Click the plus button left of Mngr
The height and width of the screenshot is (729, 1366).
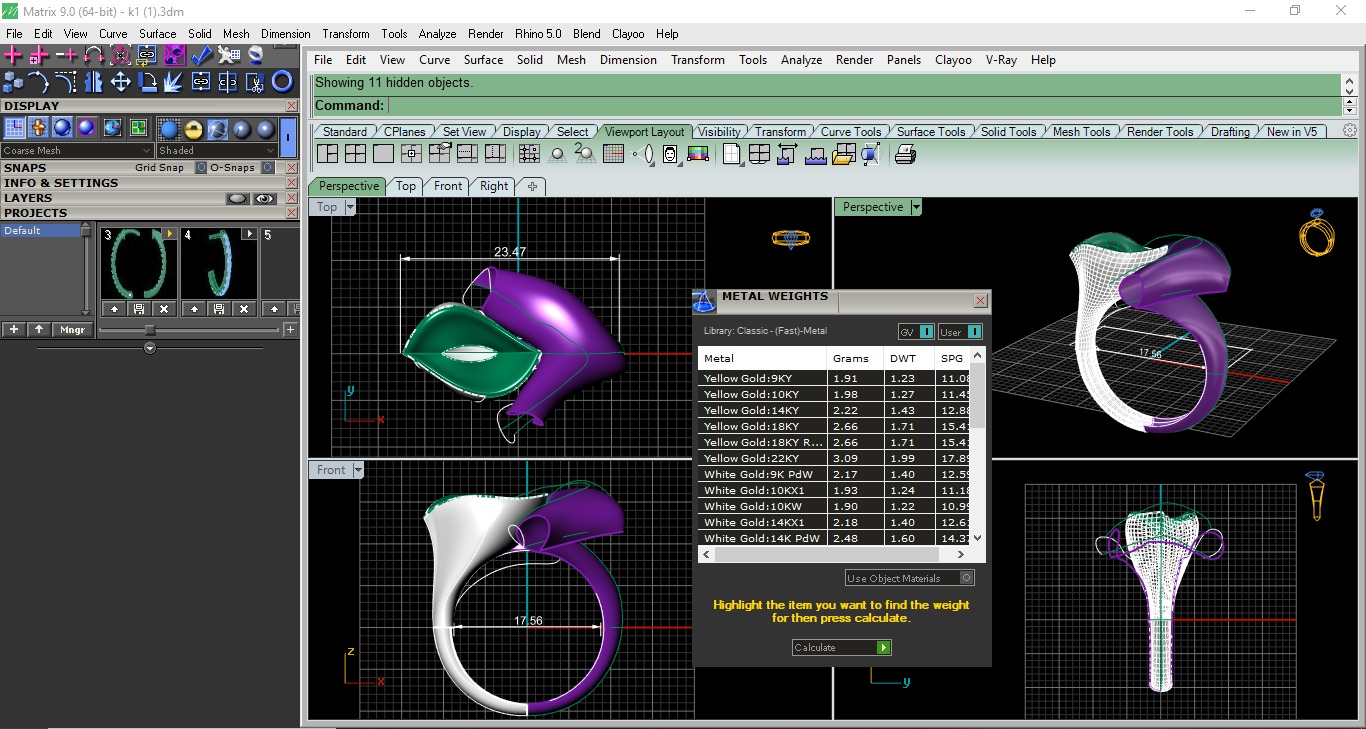[x=14, y=330]
